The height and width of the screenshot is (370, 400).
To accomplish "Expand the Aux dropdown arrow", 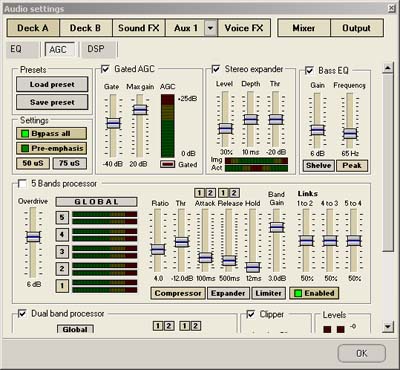I will pyautogui.click(x=210, y=28).
